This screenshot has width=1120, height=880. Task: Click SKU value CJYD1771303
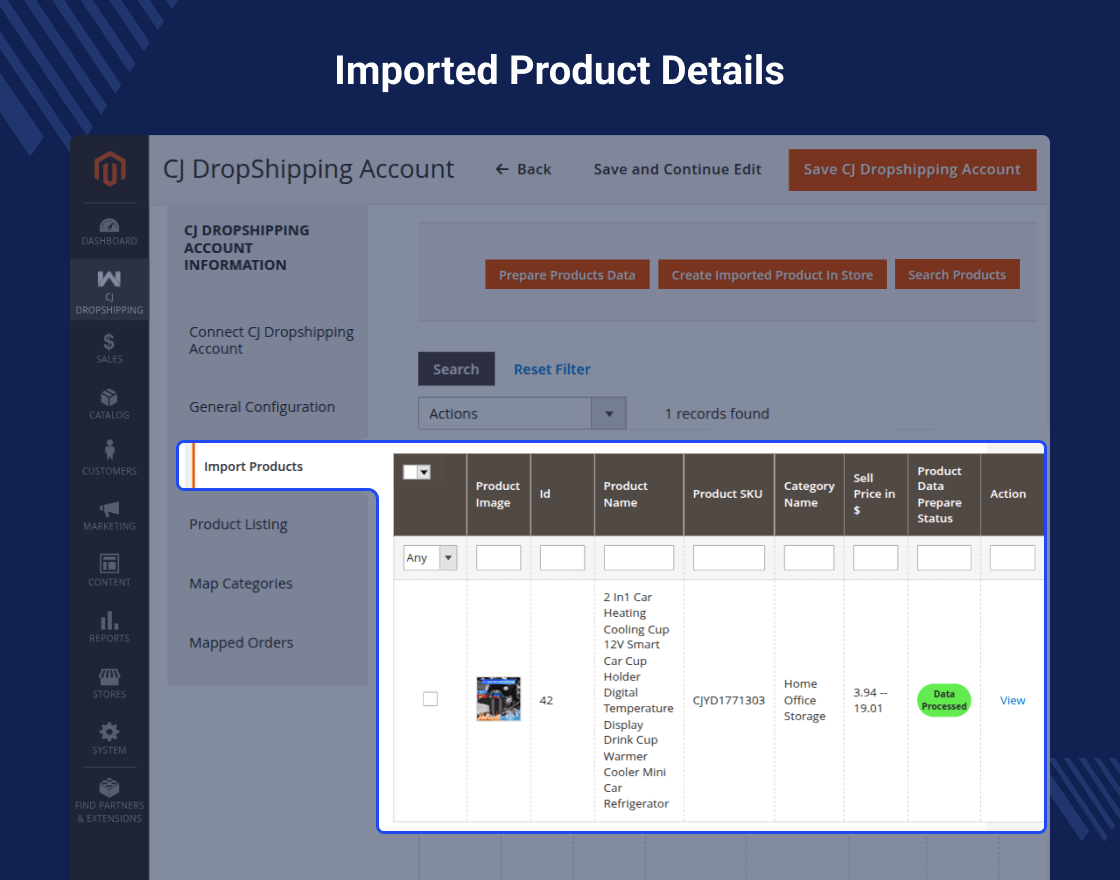[729, 701]
